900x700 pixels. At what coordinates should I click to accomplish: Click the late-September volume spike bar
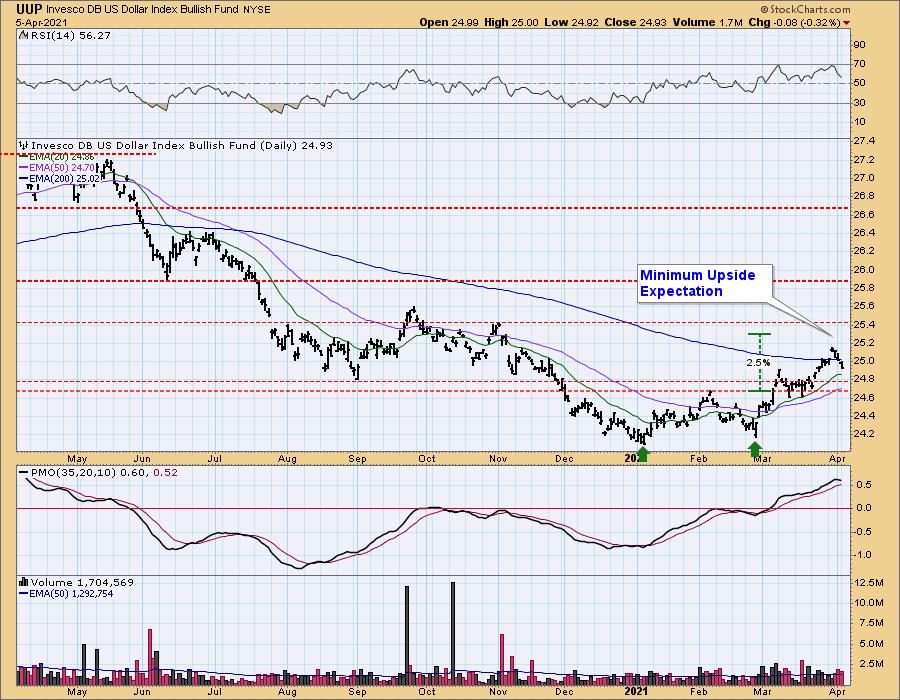coord(407,636)
